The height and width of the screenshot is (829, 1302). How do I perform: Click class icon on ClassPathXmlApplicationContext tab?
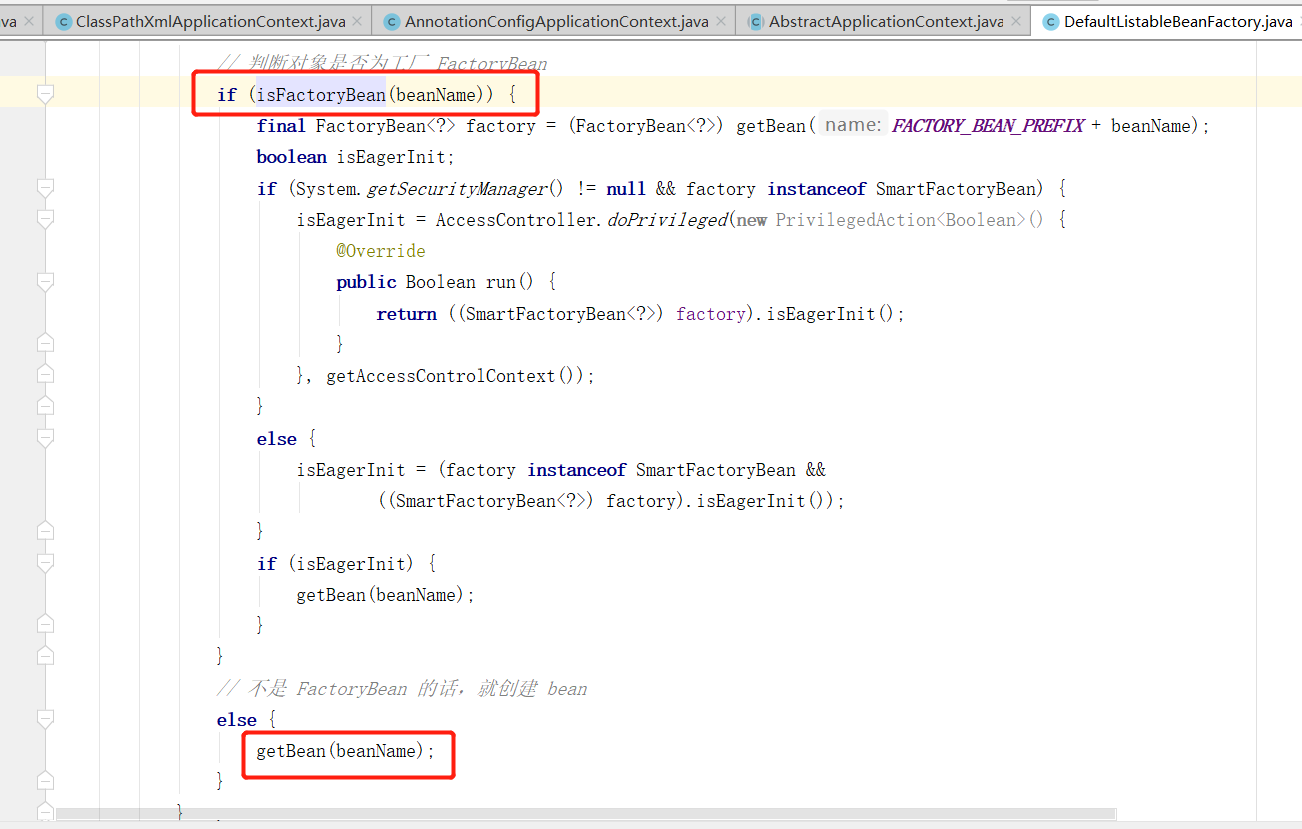(x=64, y=21)
